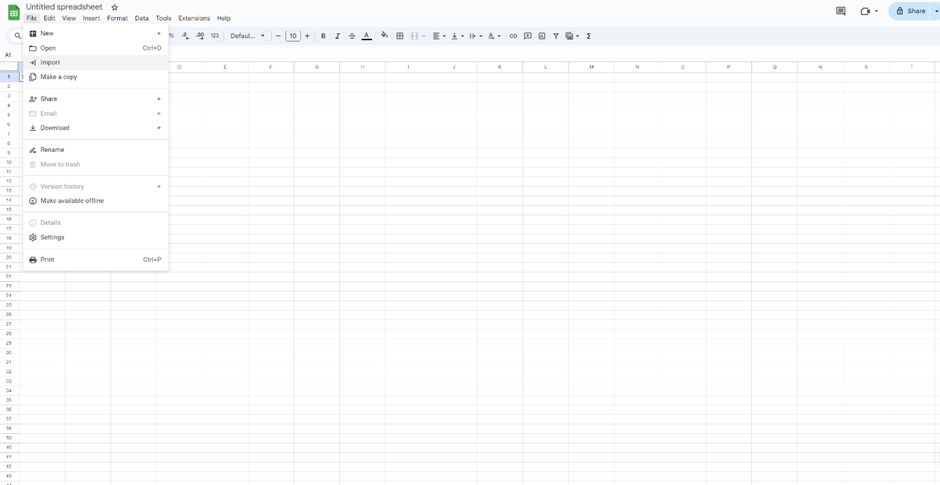Click the insert chart icon

click(x=542, y=36)
